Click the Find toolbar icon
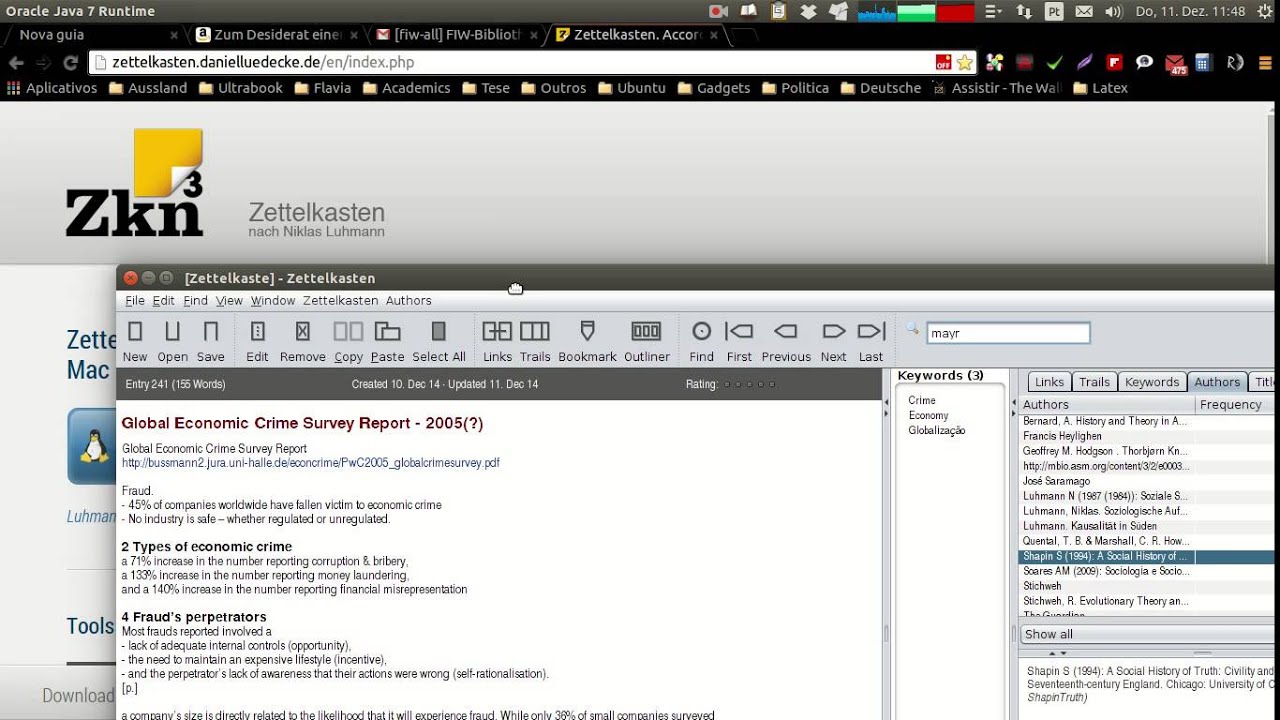Image resolution: width=1280 pixels, height=720 pixels. pyautogui.click(x=702, y=331)
